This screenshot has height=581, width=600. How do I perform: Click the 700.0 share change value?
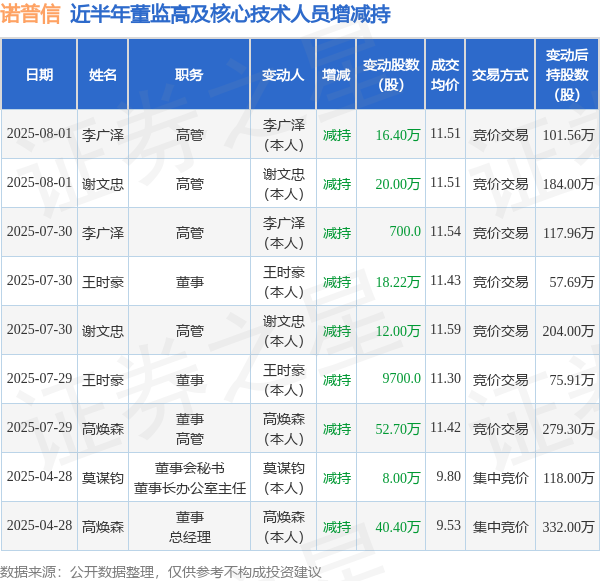[405, 232]
